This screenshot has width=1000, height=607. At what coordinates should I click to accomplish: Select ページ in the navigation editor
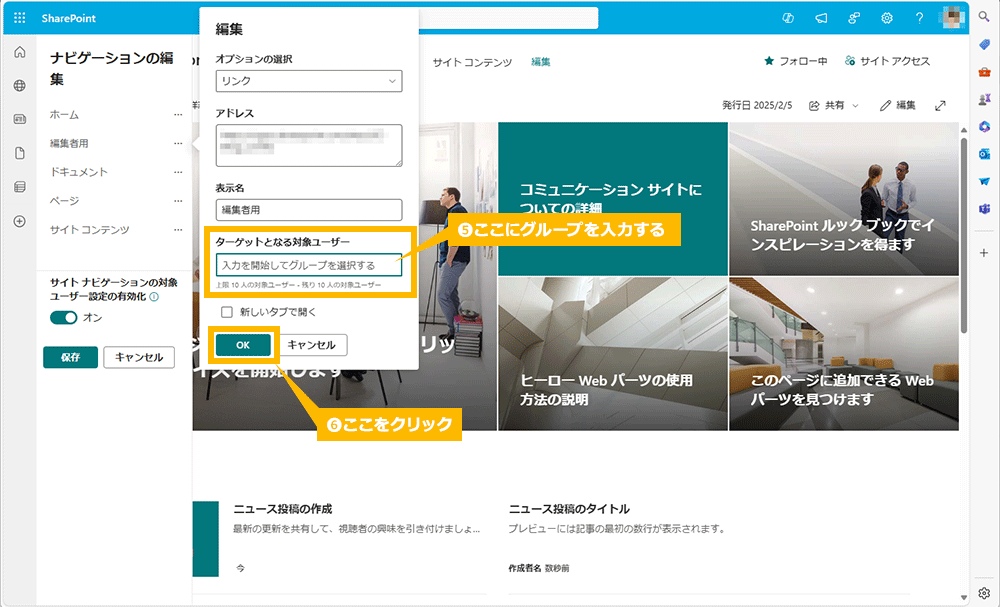pos(64,201)
